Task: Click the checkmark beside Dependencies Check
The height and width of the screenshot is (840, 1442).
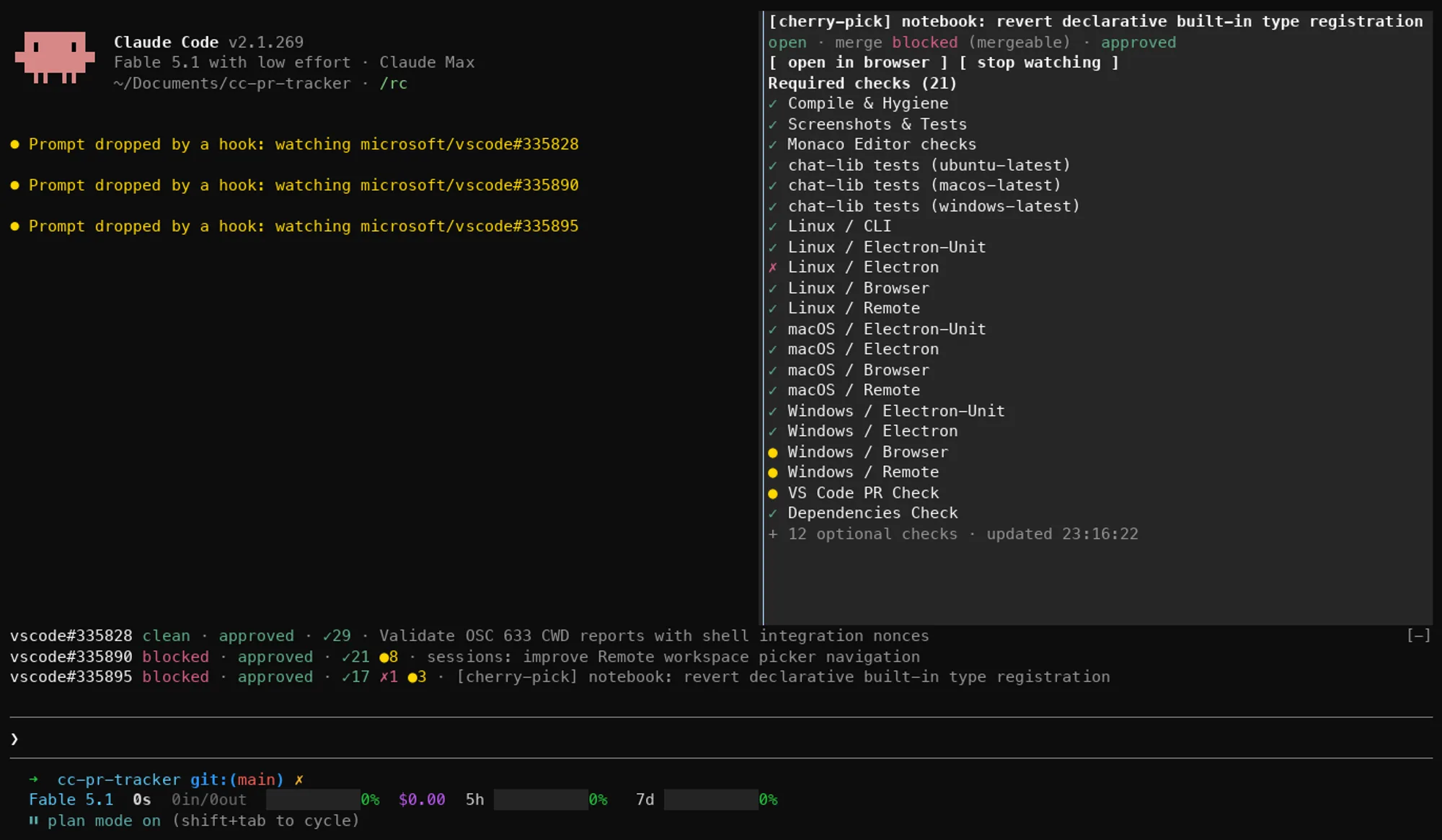Action: click(x=773, y=514)
